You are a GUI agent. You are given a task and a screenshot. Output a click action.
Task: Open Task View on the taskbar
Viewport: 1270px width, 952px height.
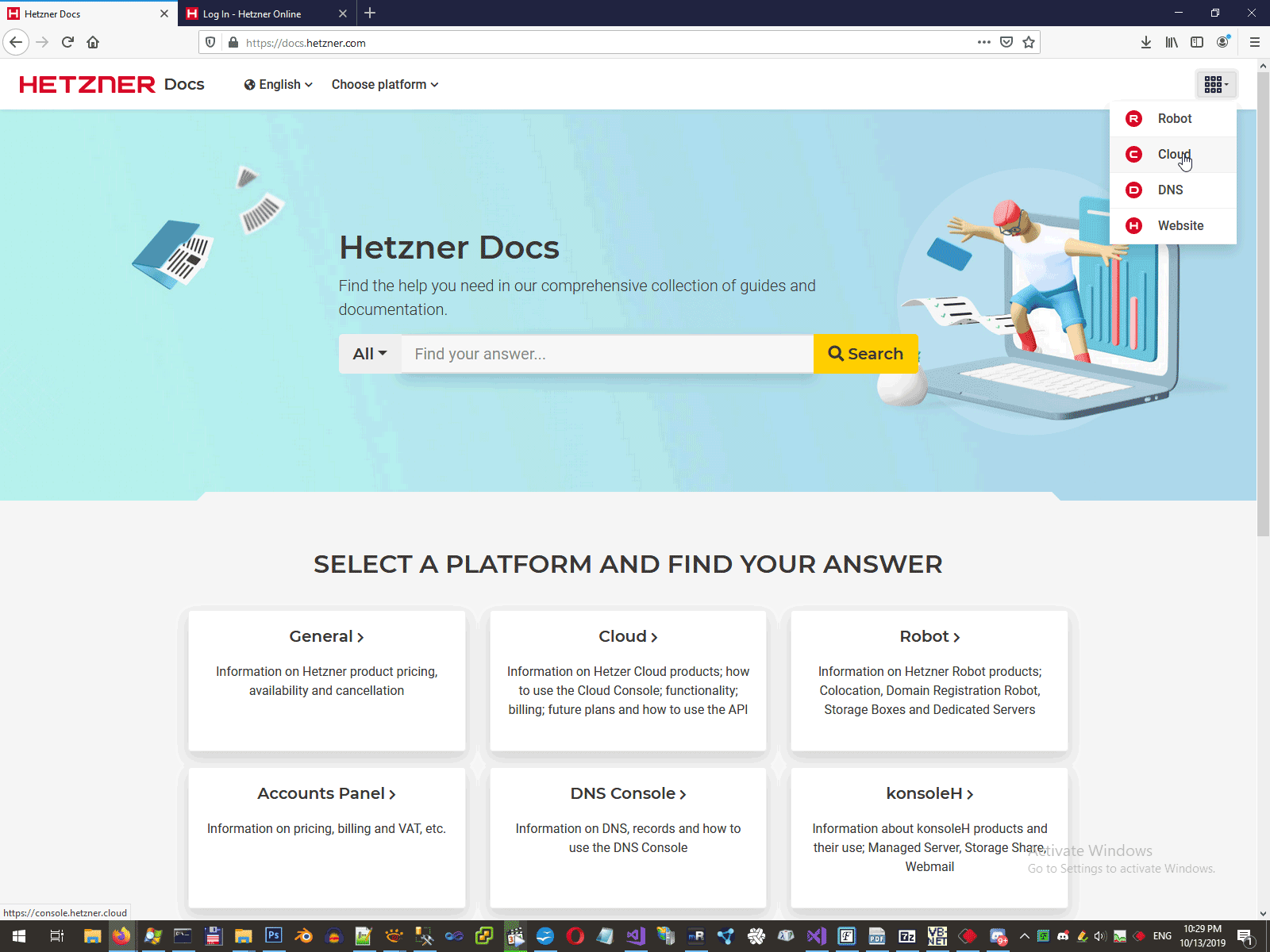(56, 936)
